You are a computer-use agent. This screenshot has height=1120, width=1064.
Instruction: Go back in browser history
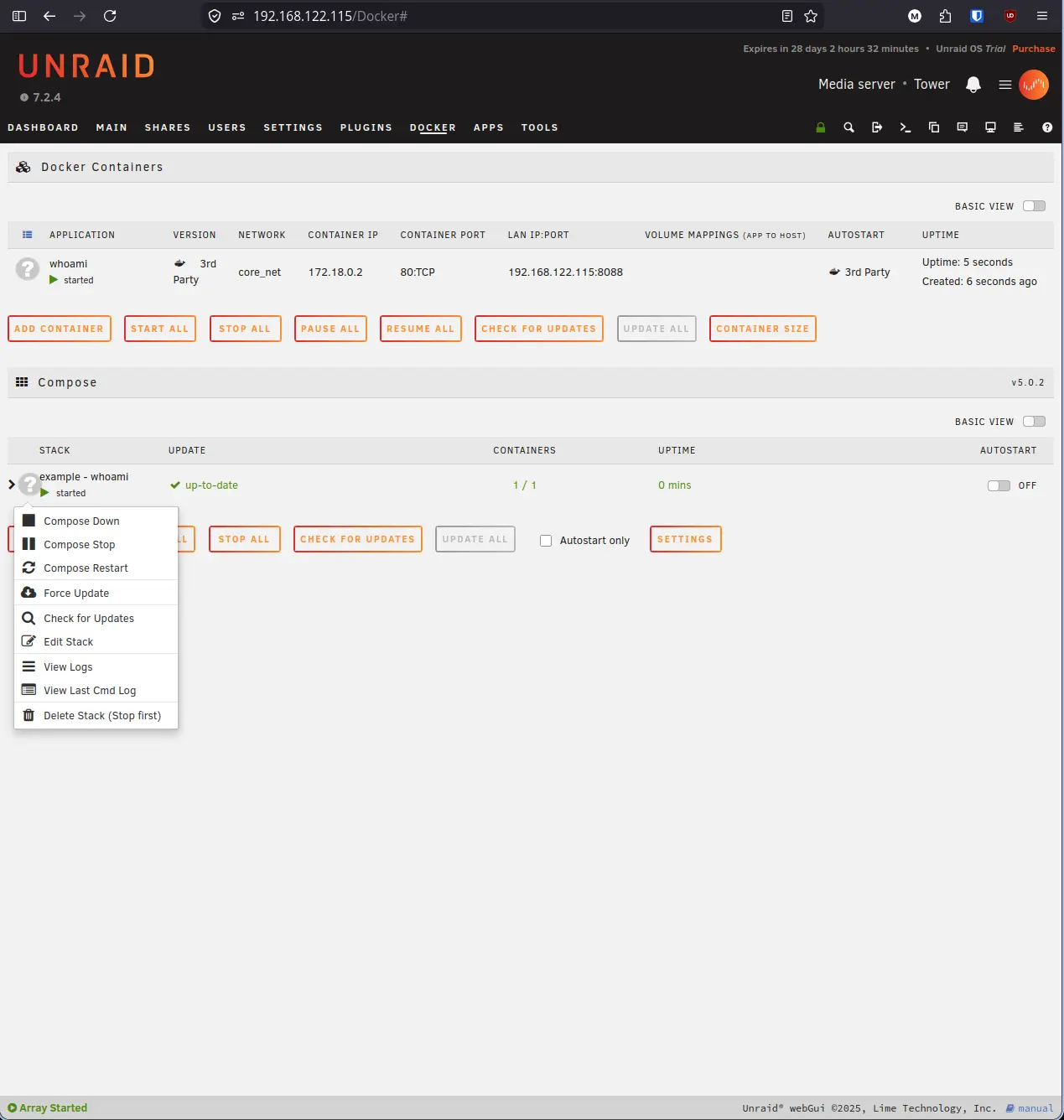tap(49, 16)
